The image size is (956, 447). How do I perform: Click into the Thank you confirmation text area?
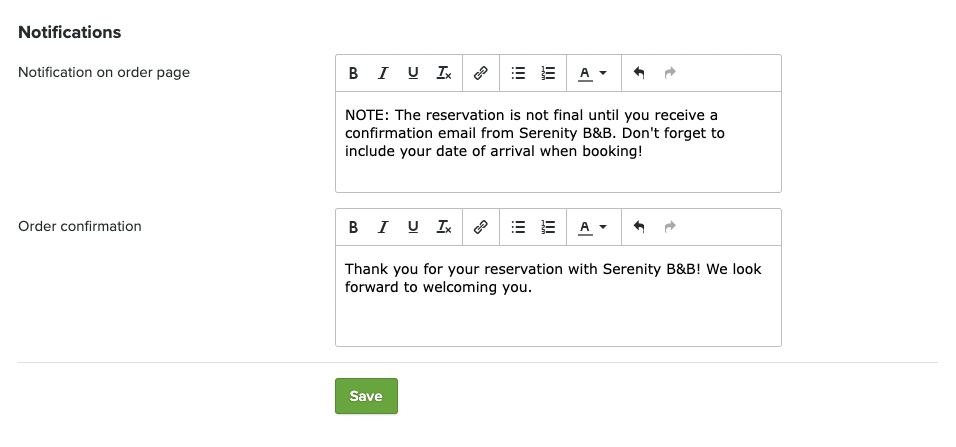[x=557, y=295]
